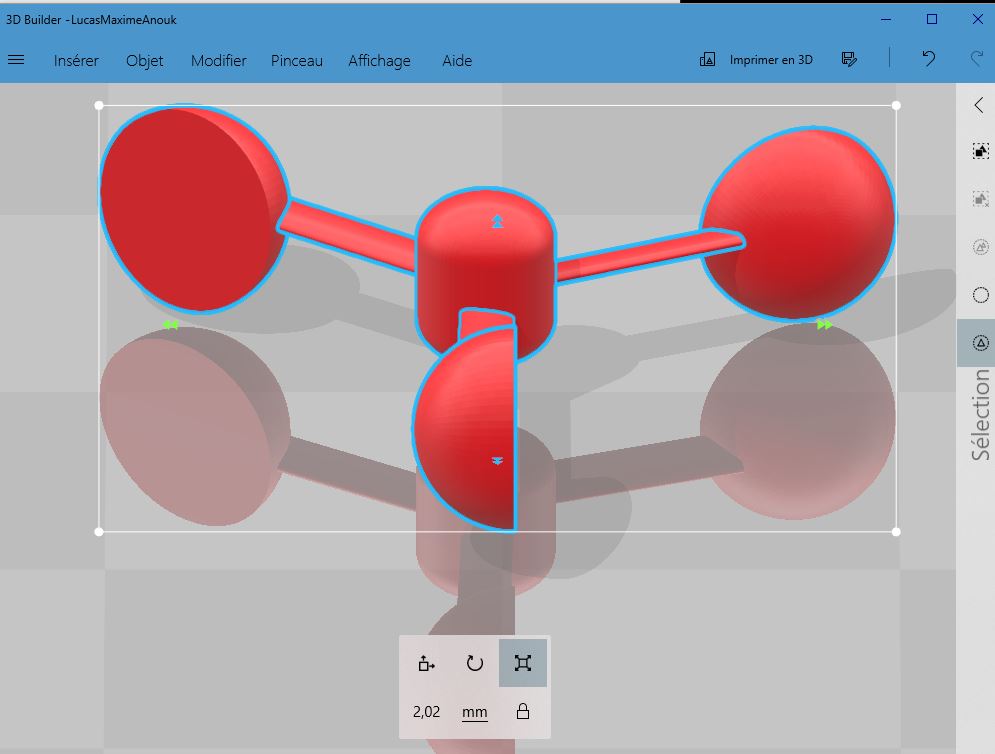
Task: Open the Pinceau menu
Action: coord(297,60)
